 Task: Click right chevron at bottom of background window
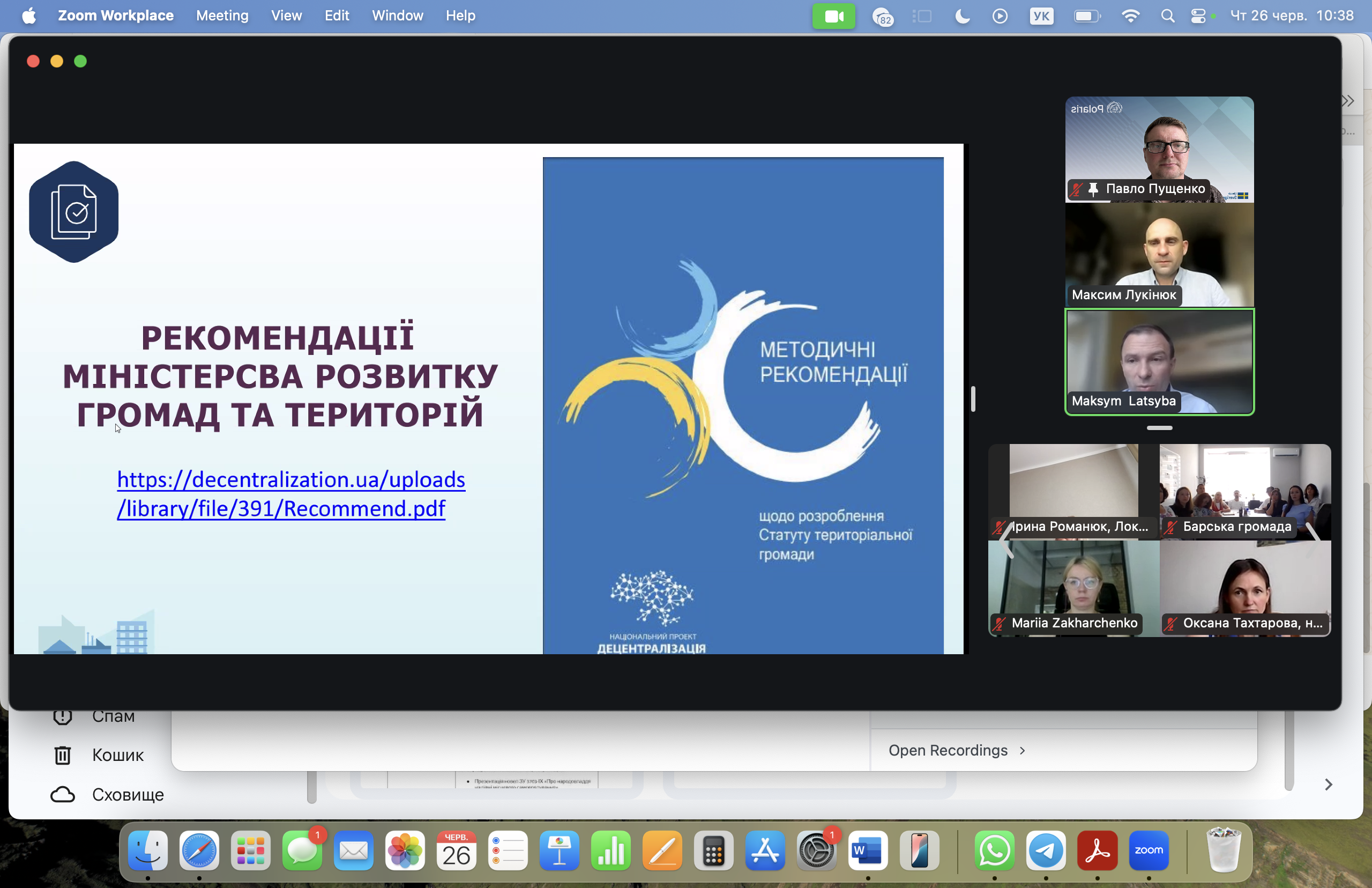(x=1328, y=784)
